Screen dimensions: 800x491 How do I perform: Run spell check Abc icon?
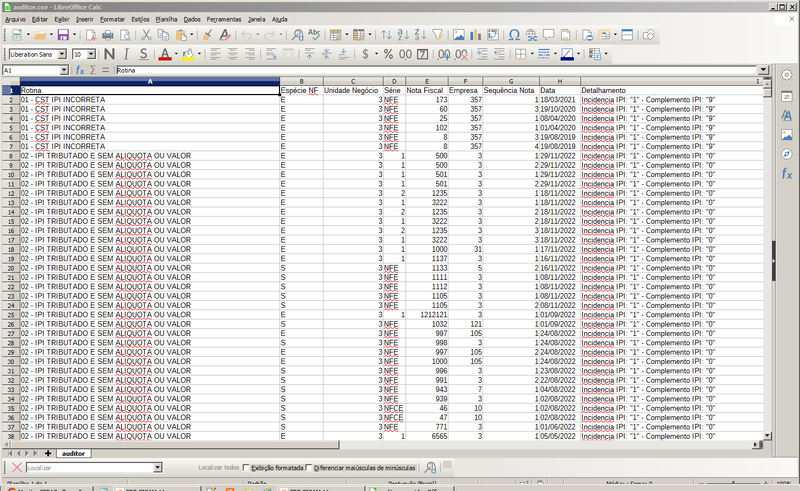tap(314, 35)
